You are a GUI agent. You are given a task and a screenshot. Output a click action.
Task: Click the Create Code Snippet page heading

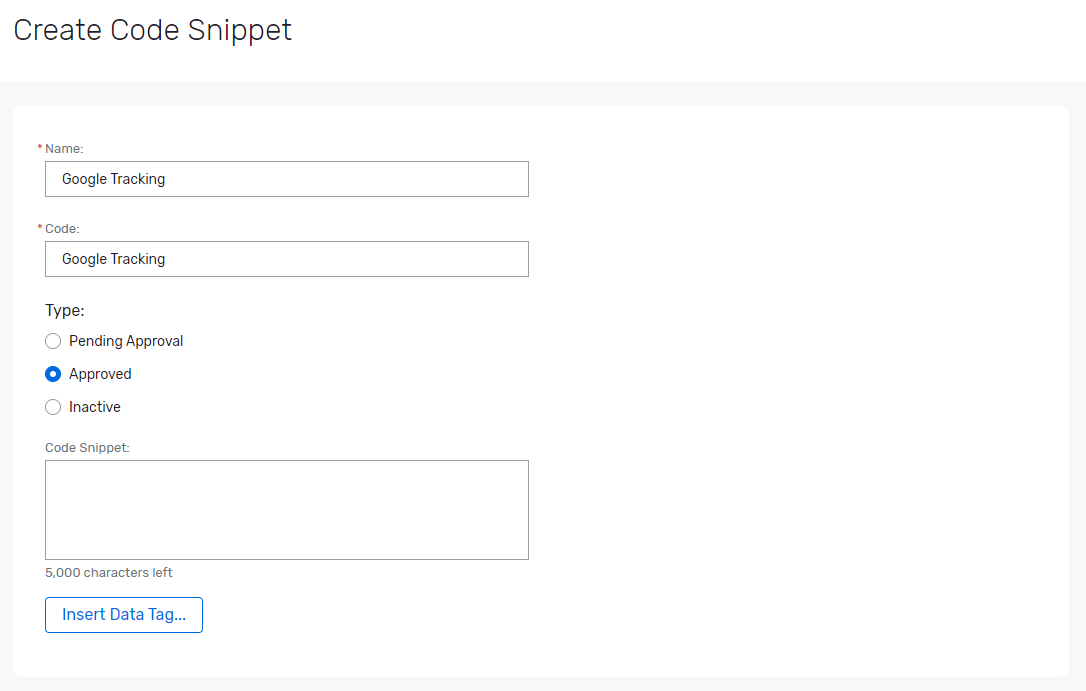152,30
